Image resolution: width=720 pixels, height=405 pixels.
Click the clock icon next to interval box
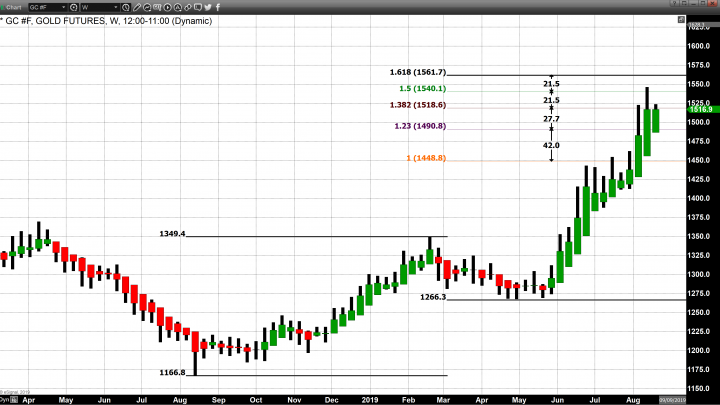[126, 7]
